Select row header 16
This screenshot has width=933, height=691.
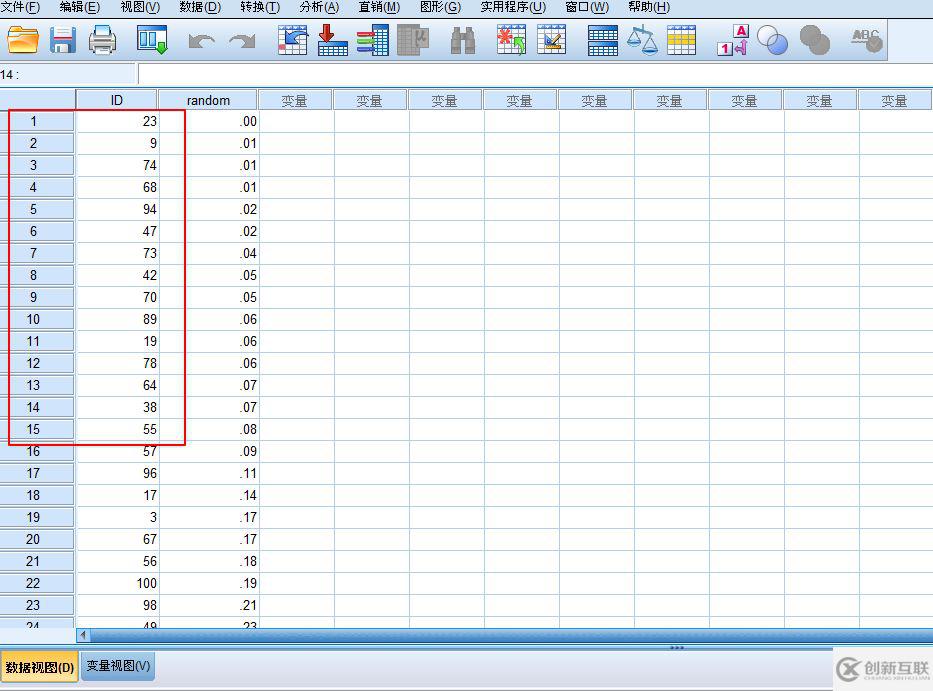pos(37,452)
